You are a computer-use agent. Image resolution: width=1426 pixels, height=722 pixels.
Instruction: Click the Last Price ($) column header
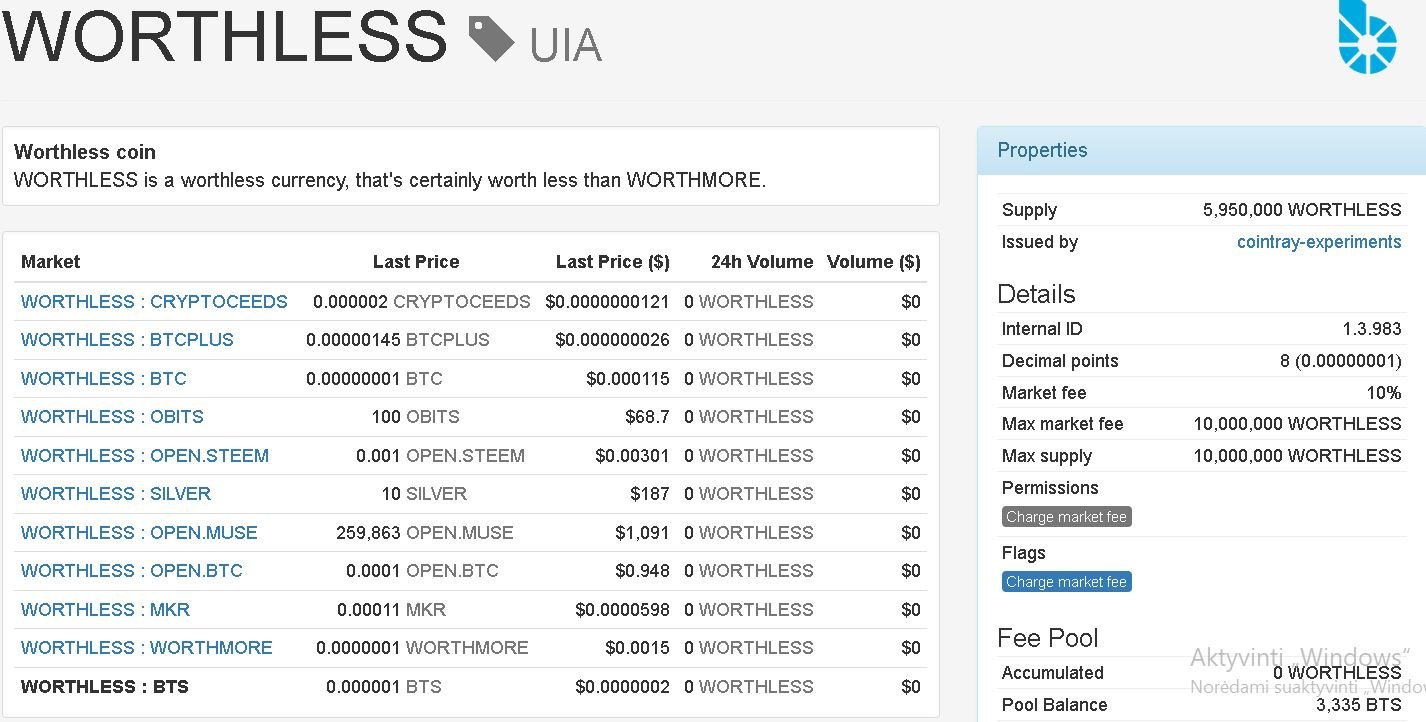coord(613,262)
